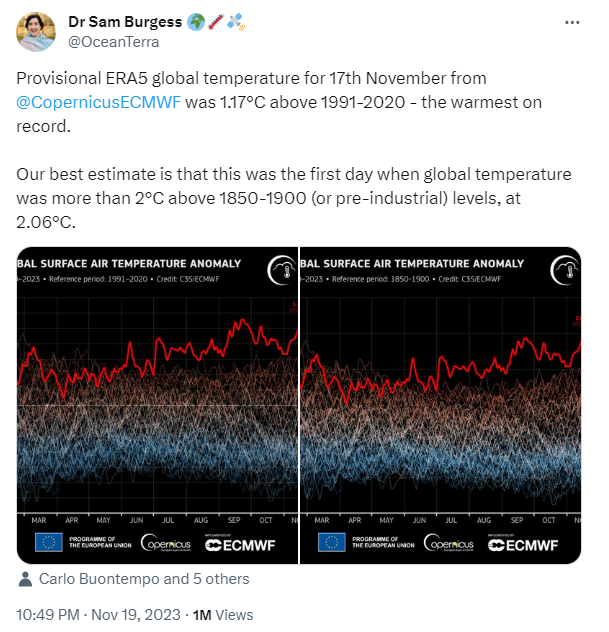Click the tagged people person icon
Image resolution: width=609 pixels, height=632 pixels.
26,579
